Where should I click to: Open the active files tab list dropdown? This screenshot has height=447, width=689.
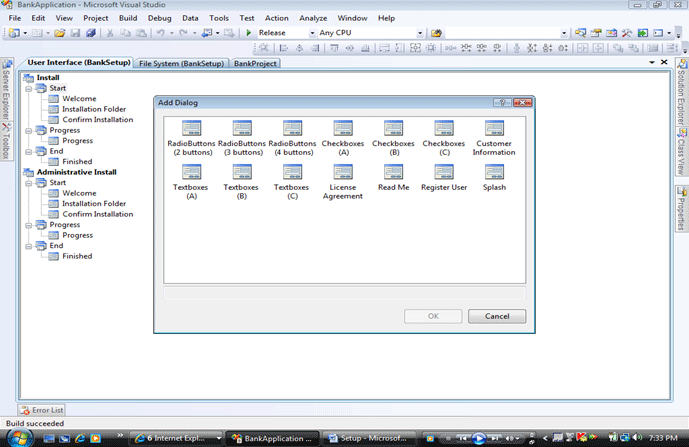coord(652,62)
